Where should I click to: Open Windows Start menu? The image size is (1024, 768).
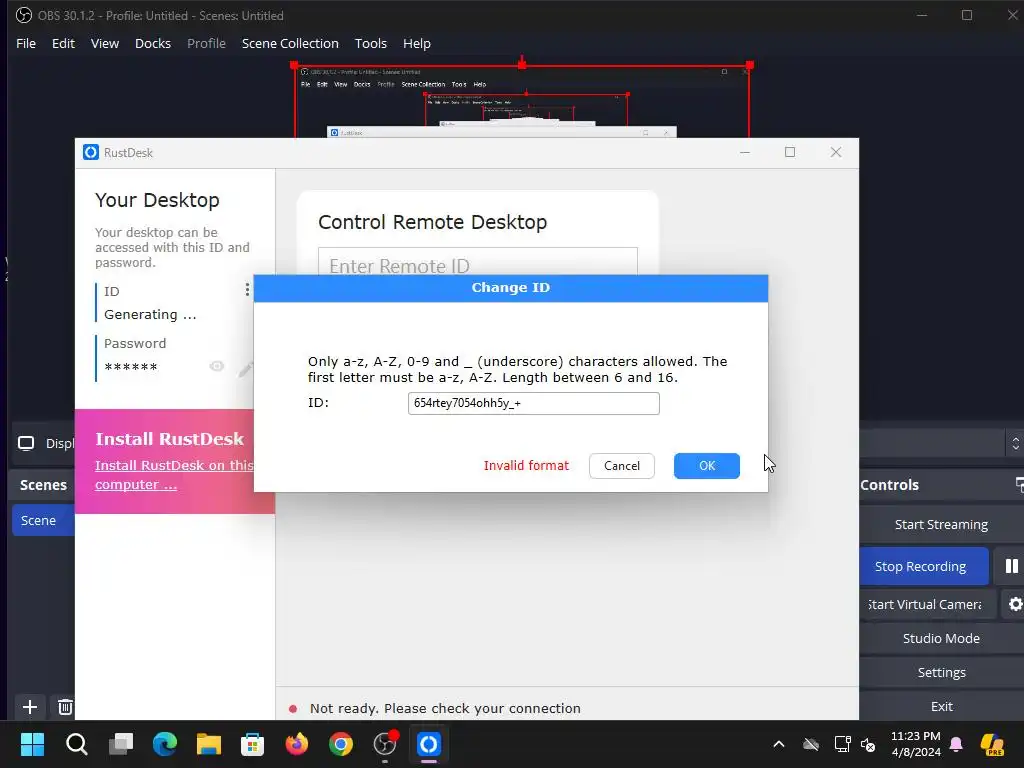click(32, 744)
